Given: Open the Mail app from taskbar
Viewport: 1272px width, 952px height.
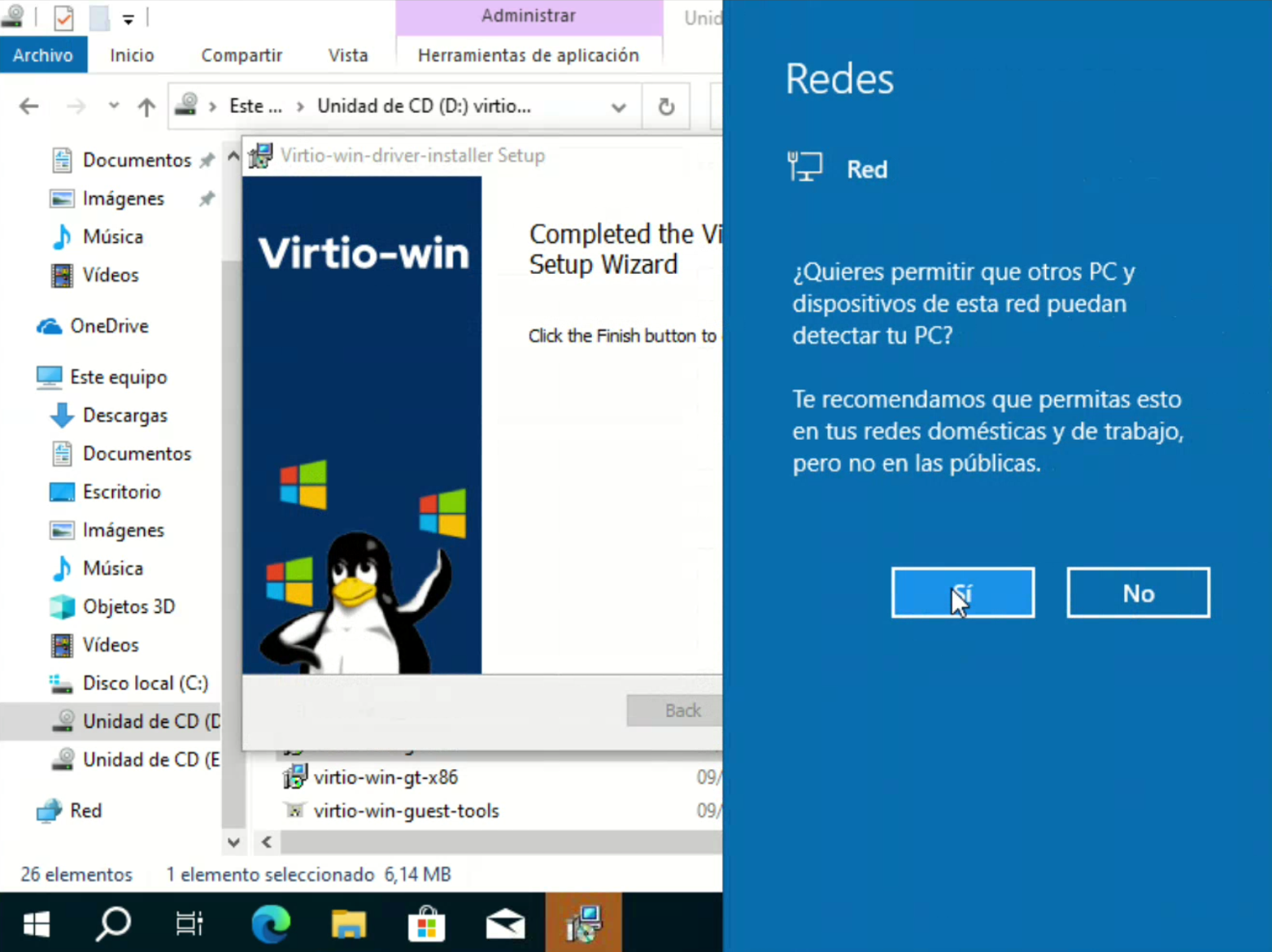Looking at the screenshot, I should pyautogui.click(x=505, y=924).
